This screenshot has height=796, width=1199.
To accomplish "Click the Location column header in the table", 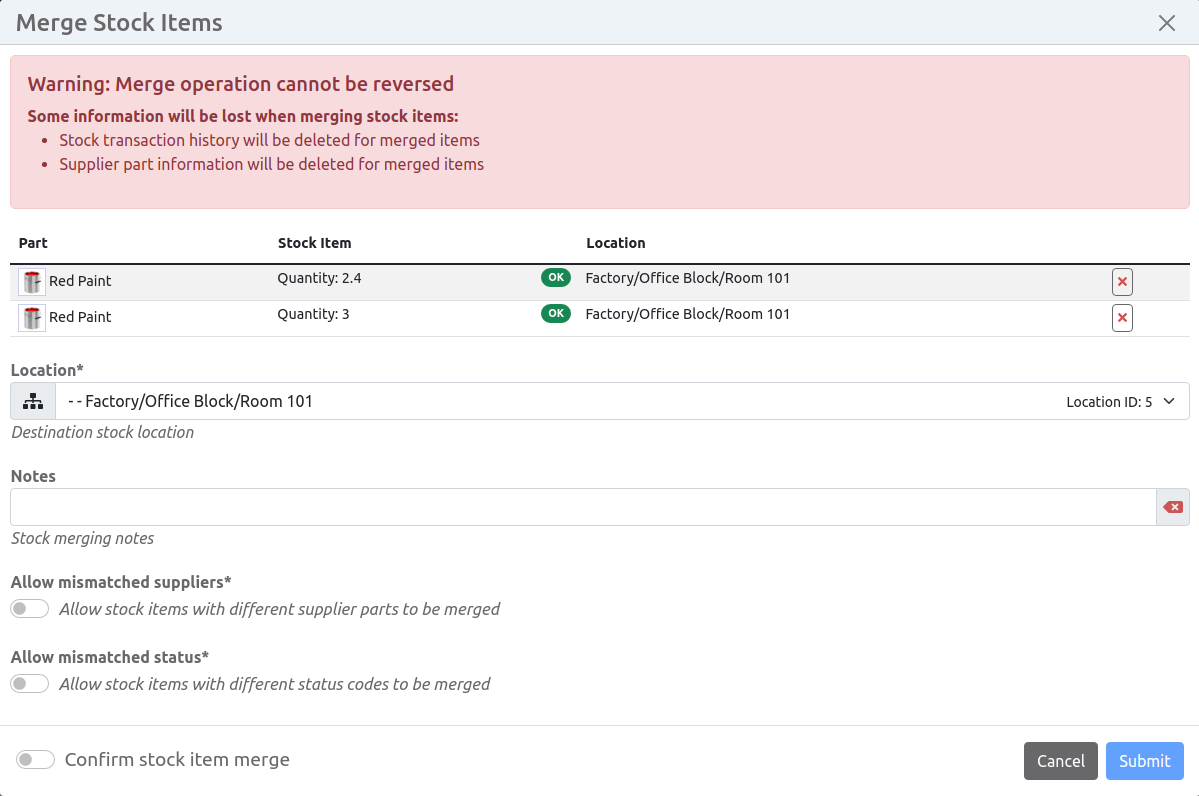I will click(x=615, y=243).
